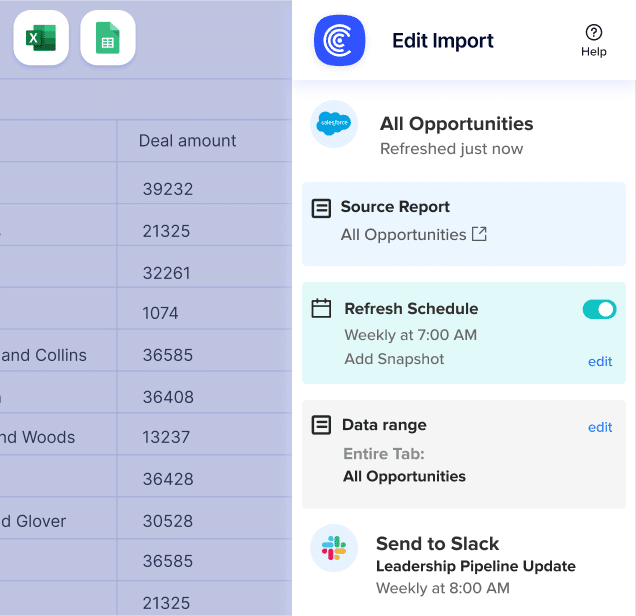This screenshot has width=636, height=616.
Task: Select the All Opportunities import heading
Action: pyautogui.click(x=456, y=124)
